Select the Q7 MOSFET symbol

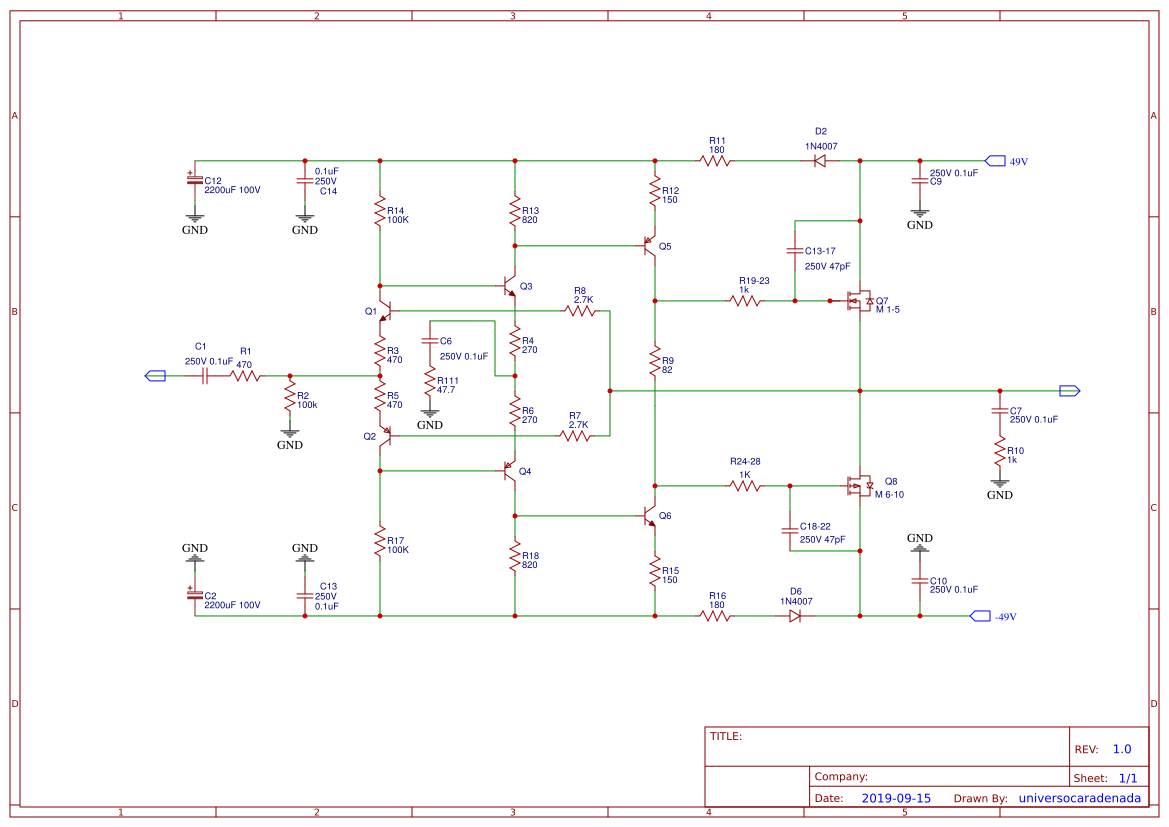pyautogui.click(x=860, y=301)
